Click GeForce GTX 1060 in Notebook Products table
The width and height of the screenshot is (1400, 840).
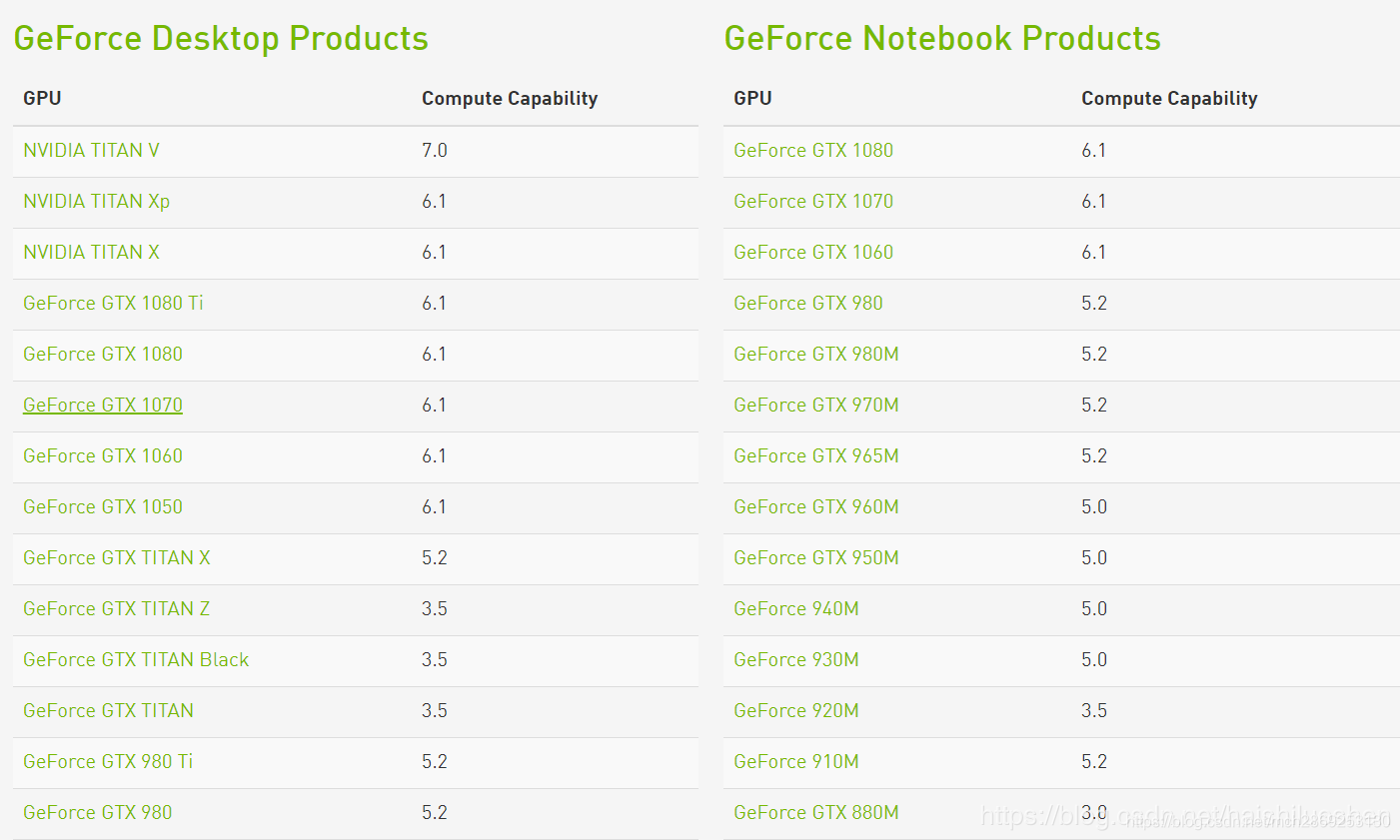[x=813, y=253]
